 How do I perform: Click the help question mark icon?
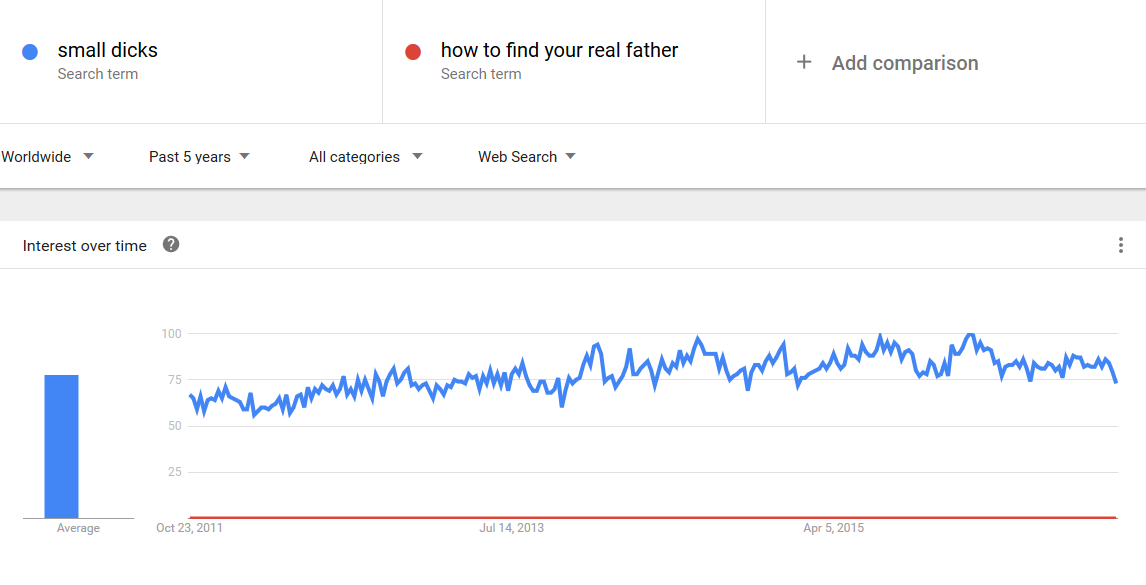(171, 244)
